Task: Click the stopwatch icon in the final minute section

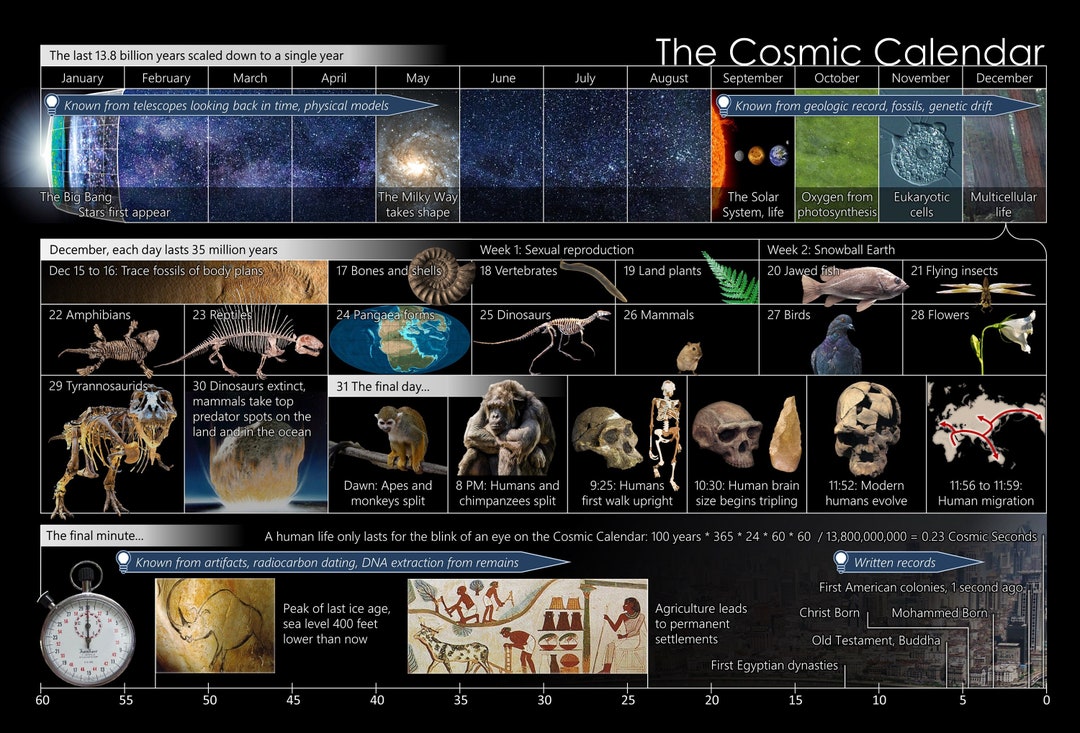Action: click(88, 625)
